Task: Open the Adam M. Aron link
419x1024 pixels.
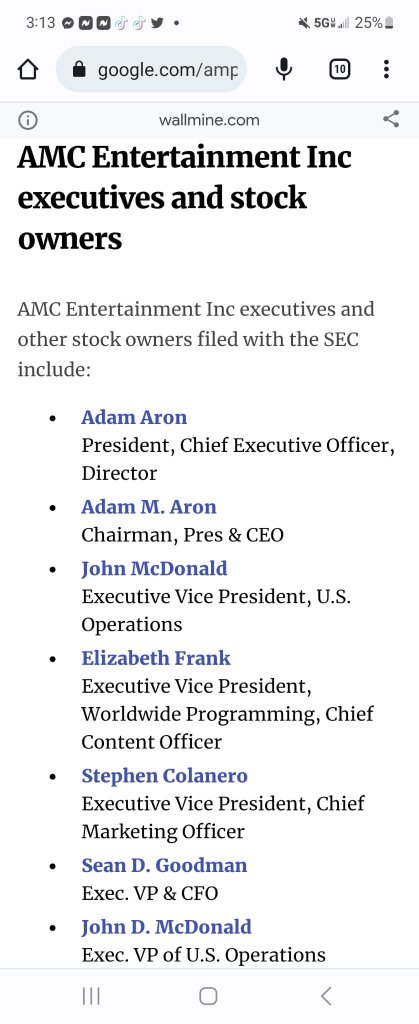Action: point(149,507)
